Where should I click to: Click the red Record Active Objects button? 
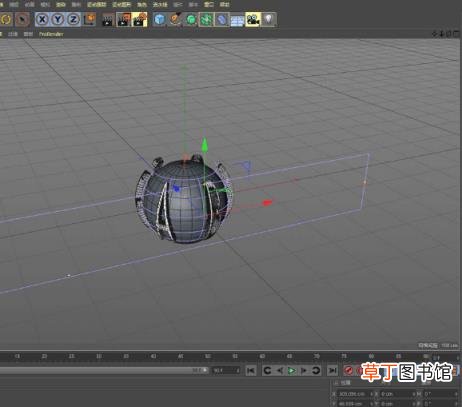click(349, 370)
